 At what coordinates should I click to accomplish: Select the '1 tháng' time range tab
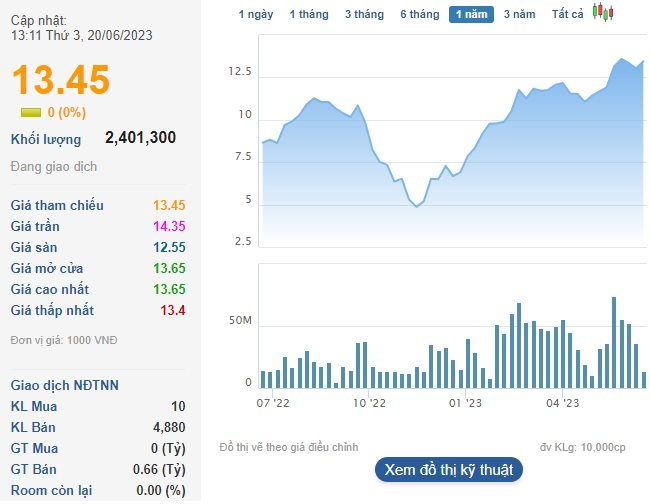point(309,15)
